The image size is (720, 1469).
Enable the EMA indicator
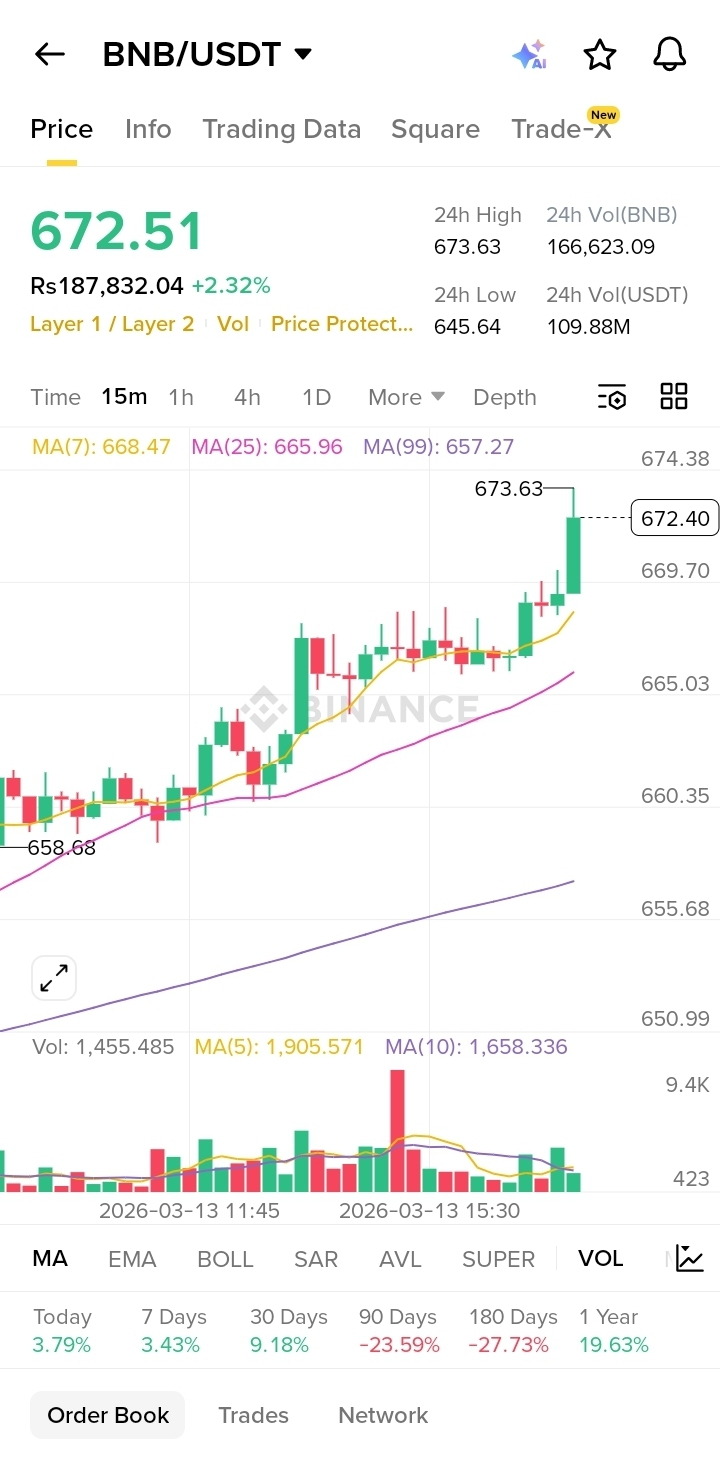[x=132, y=1259]
